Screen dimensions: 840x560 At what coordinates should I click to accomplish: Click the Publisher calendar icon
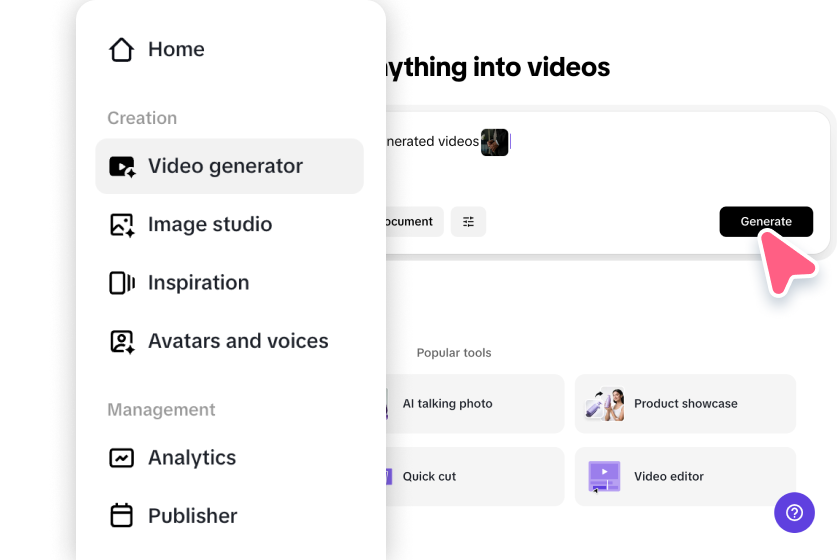coord(122,516)
